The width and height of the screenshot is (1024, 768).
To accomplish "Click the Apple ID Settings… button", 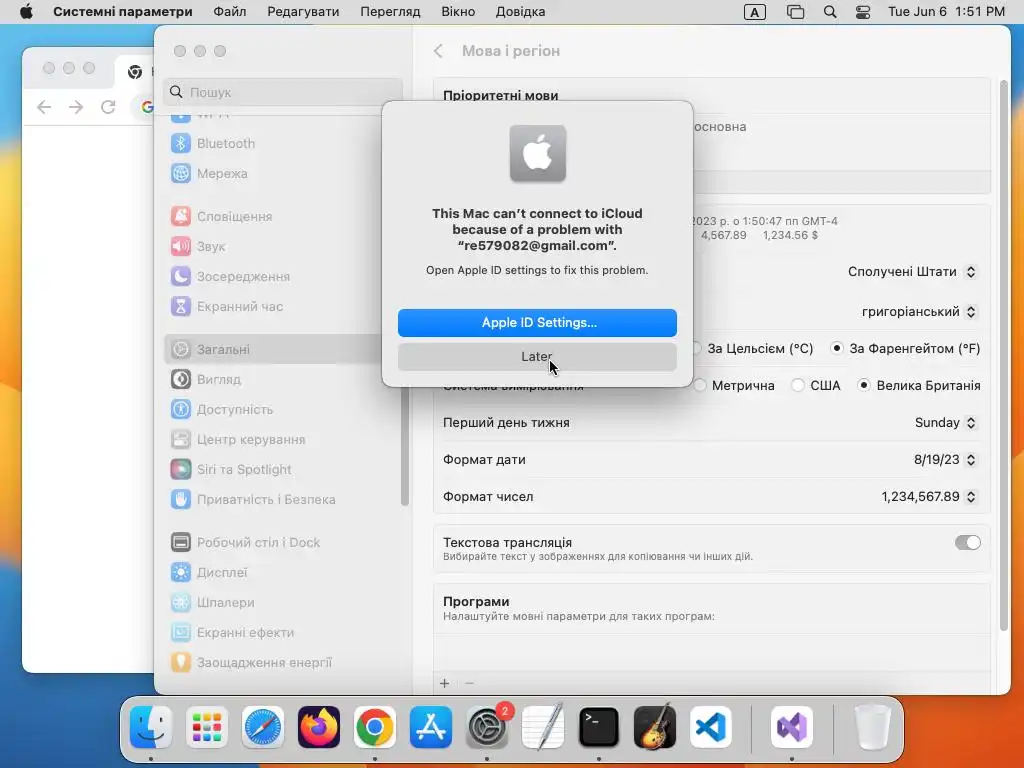I will pos(537,323).
